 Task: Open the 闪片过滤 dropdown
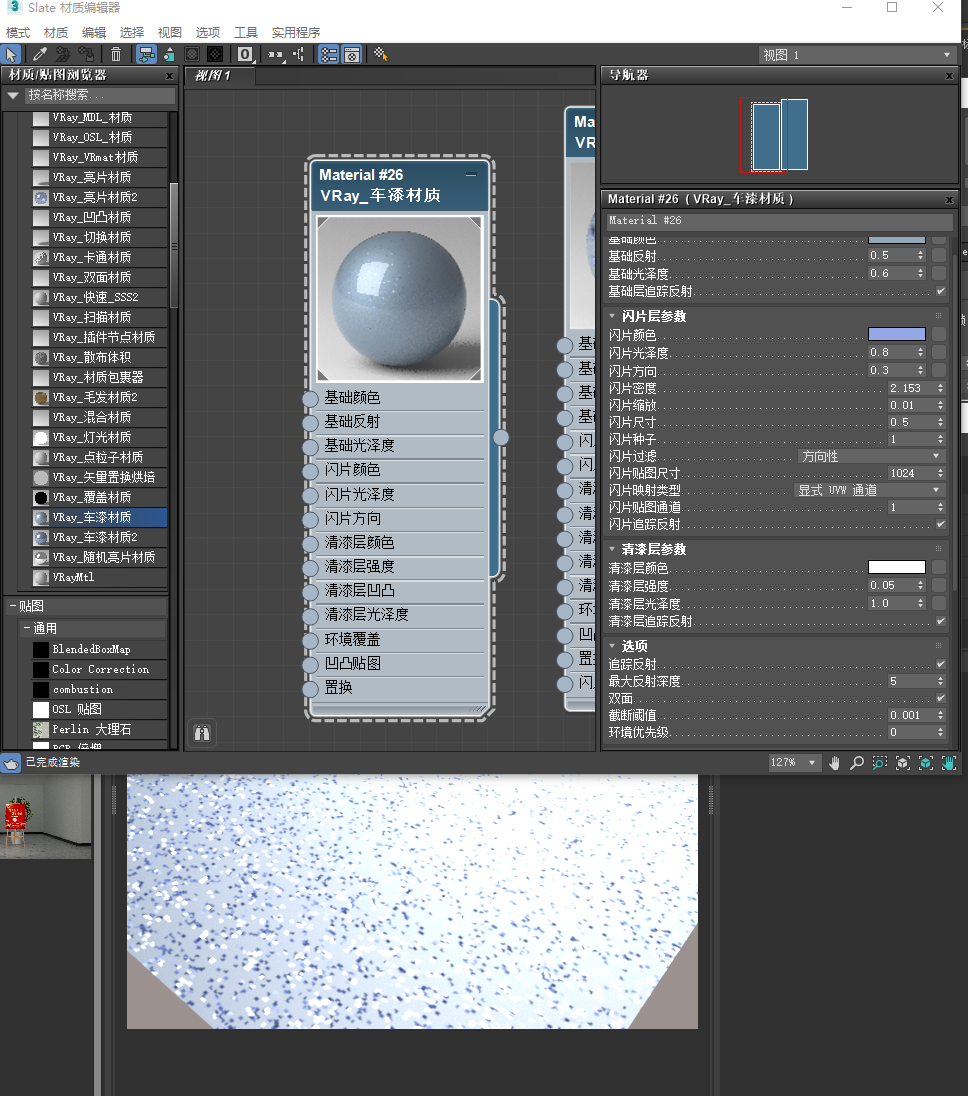(x=871, y=456)
